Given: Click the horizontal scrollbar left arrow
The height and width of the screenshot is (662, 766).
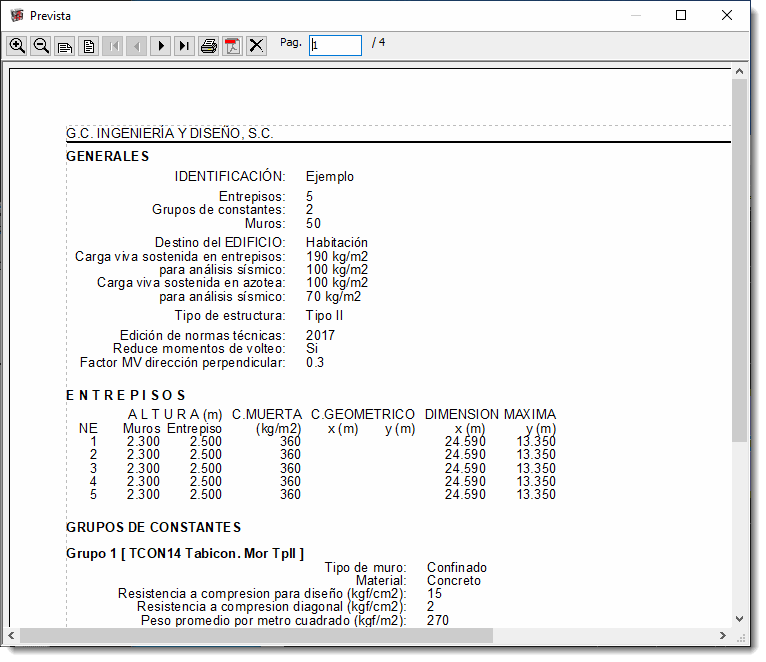Looking at the screenshot, I should point(13,636).
